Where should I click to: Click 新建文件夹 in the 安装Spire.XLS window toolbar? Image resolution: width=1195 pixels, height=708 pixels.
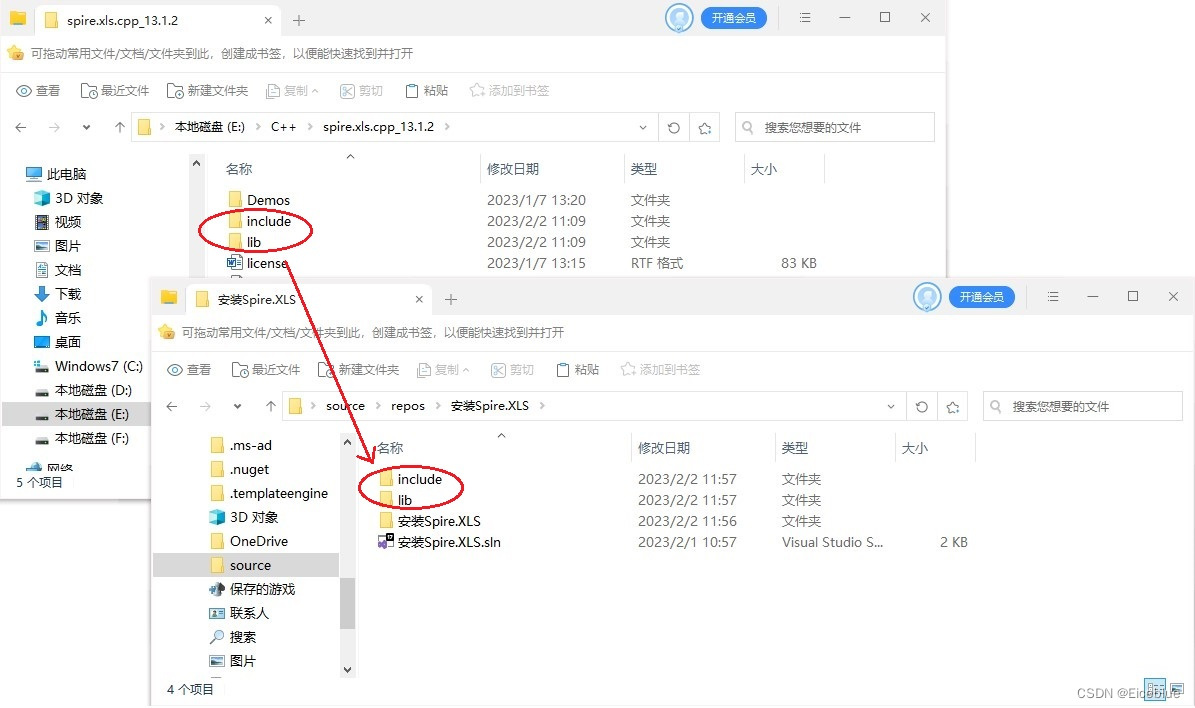click(358, 370)
